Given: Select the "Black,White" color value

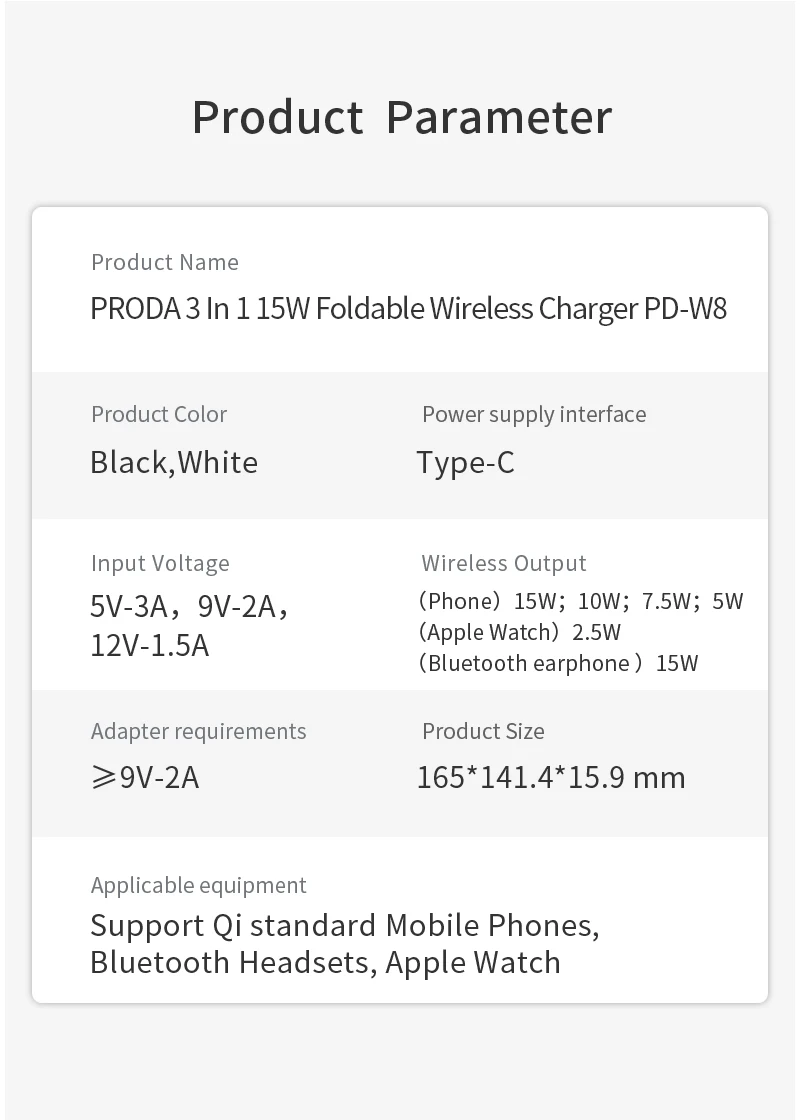Looking at the screenshot, I should coord(174,462).
